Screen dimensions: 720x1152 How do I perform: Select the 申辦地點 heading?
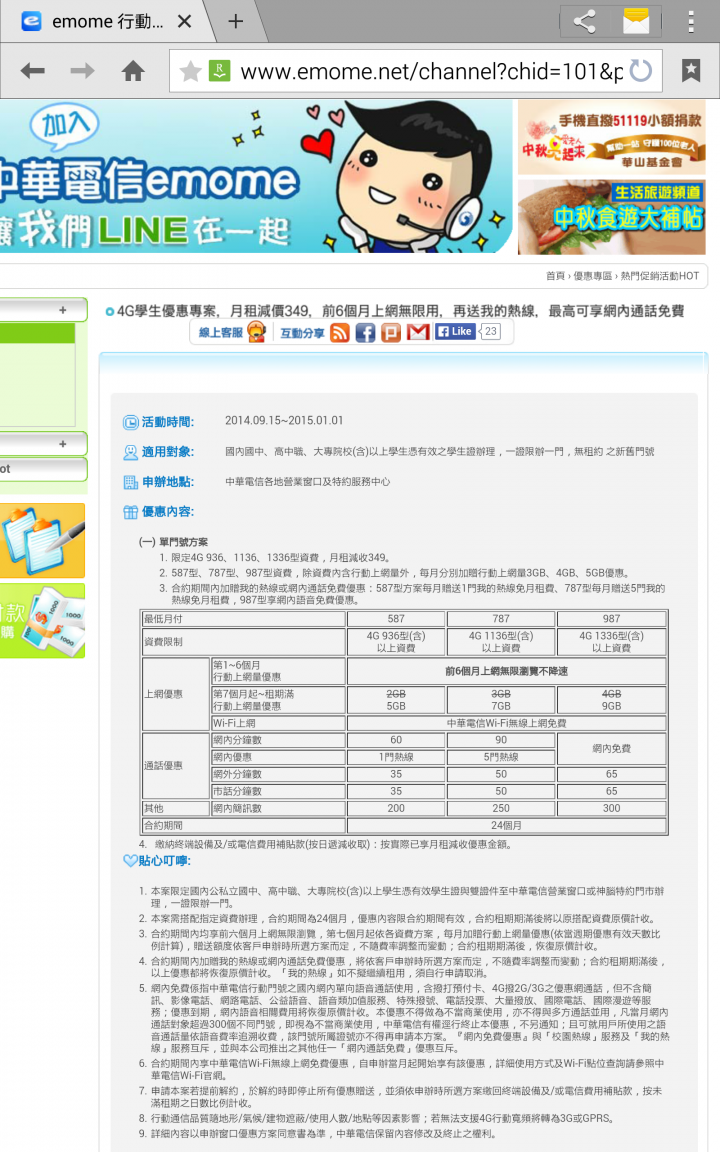click(168, 482)
